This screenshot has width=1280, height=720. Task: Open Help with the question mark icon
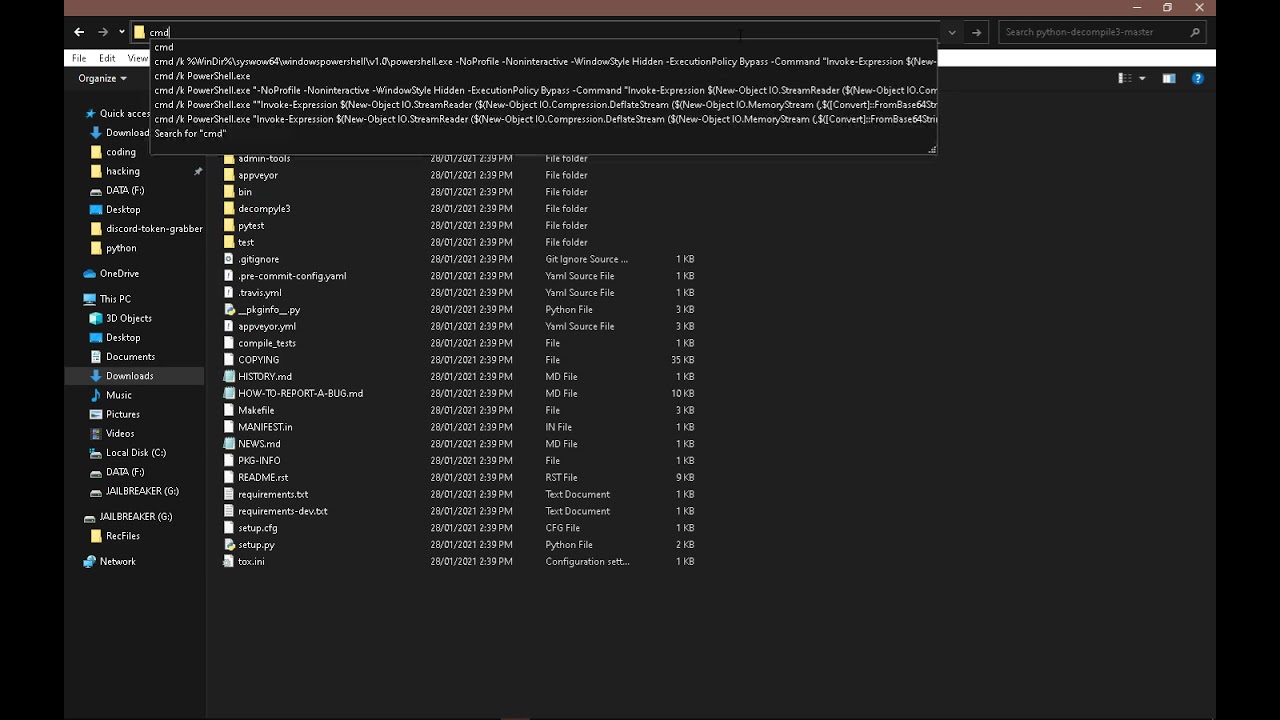[x=1197, y=78]
